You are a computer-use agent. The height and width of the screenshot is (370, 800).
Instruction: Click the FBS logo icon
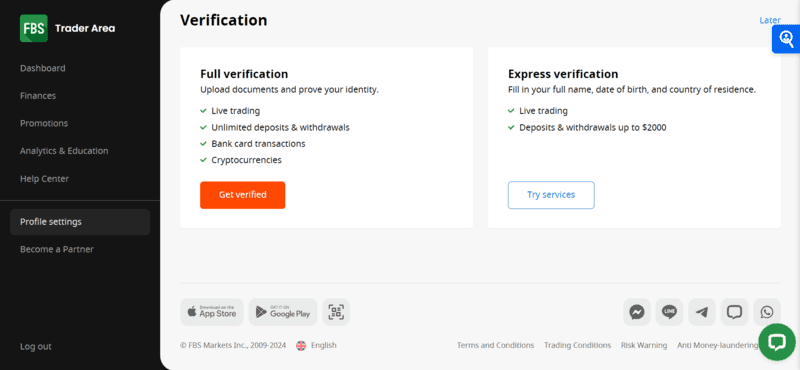(34, 28)
